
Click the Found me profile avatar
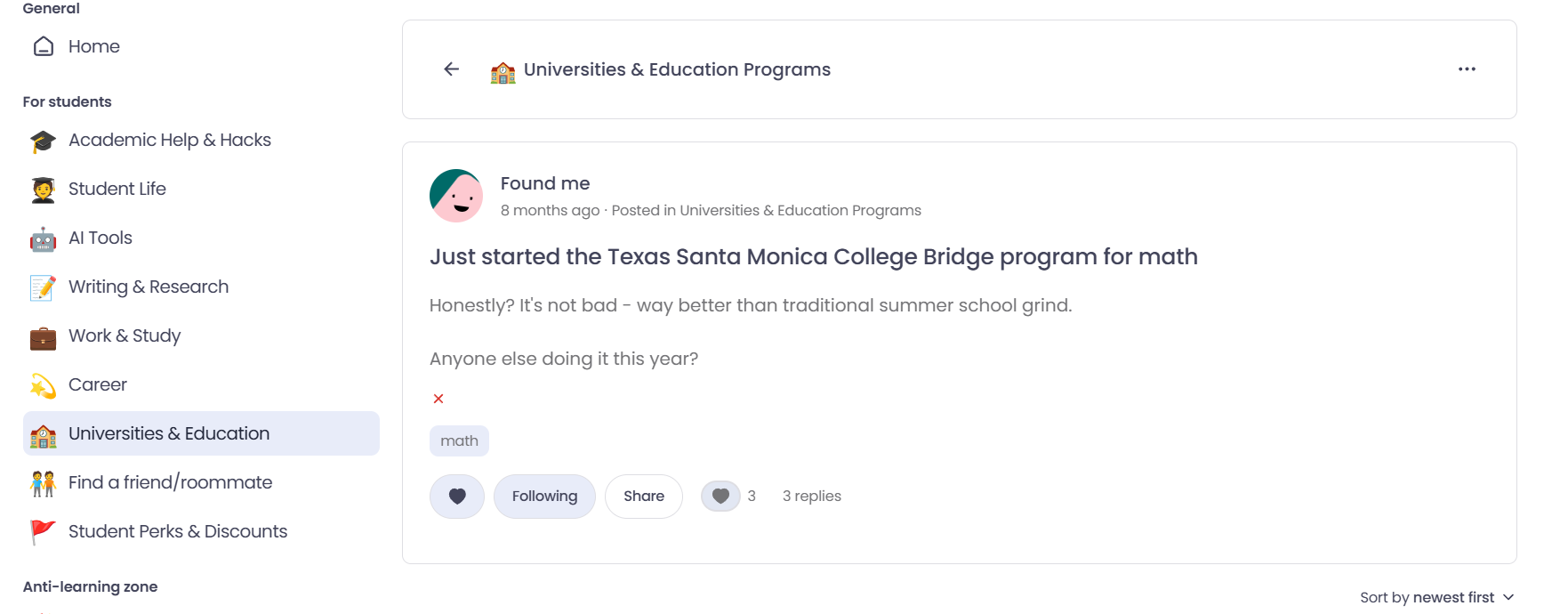pos(457,196)
